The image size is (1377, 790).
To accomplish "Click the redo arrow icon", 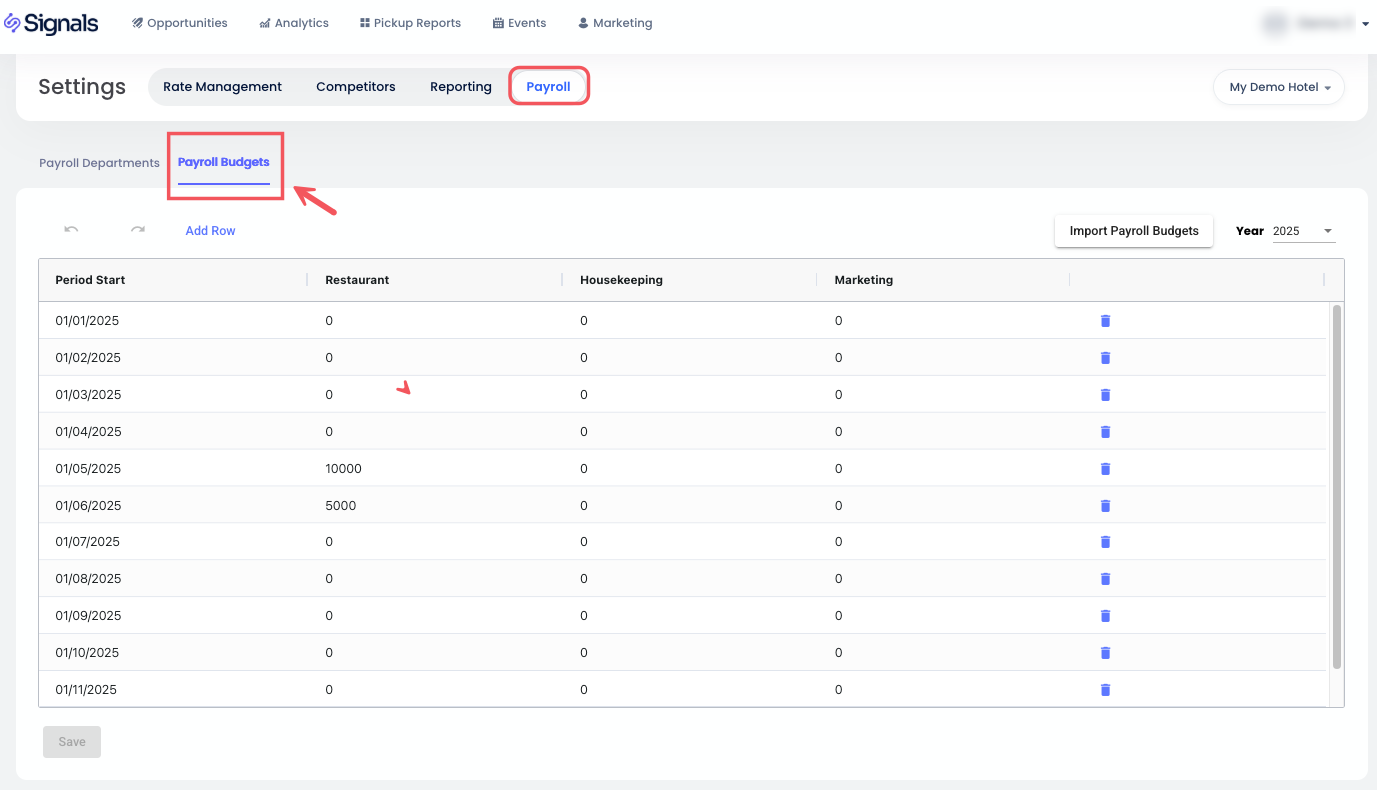I will pos(137,230).
